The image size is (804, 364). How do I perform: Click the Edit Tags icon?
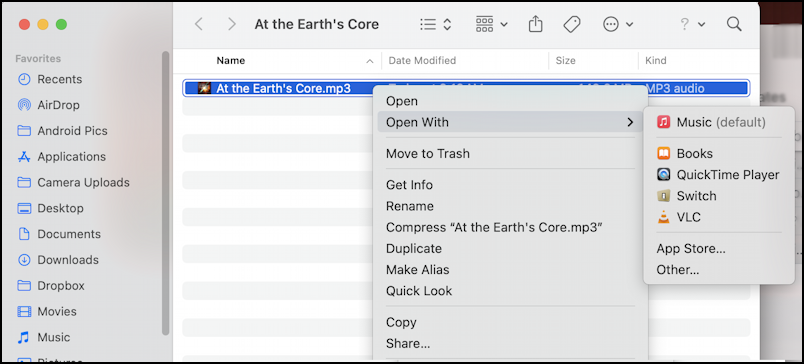[572, 24]
